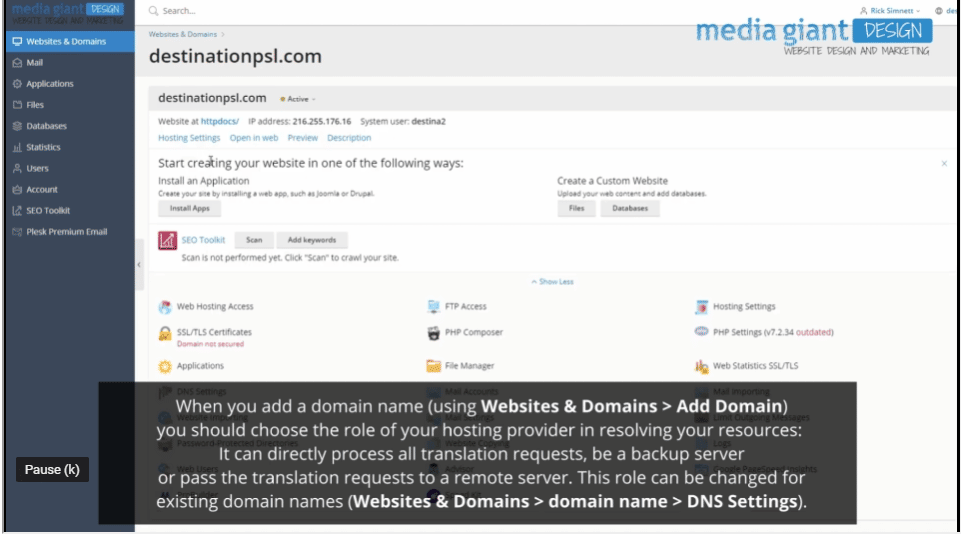Image resolution: width=961 pixels, height=534 pixels.
Task: Open PHP Composer
Action: click(474, 332)
